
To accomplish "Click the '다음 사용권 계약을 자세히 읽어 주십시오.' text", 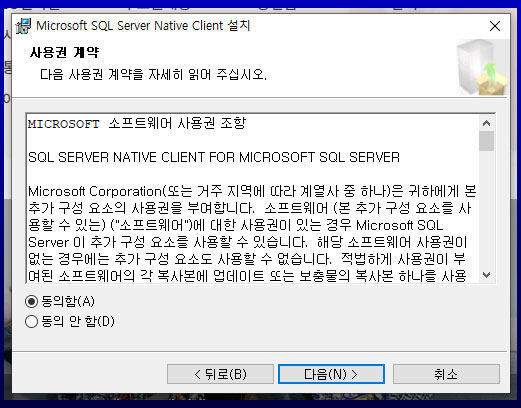I will (x=153, y=74).
